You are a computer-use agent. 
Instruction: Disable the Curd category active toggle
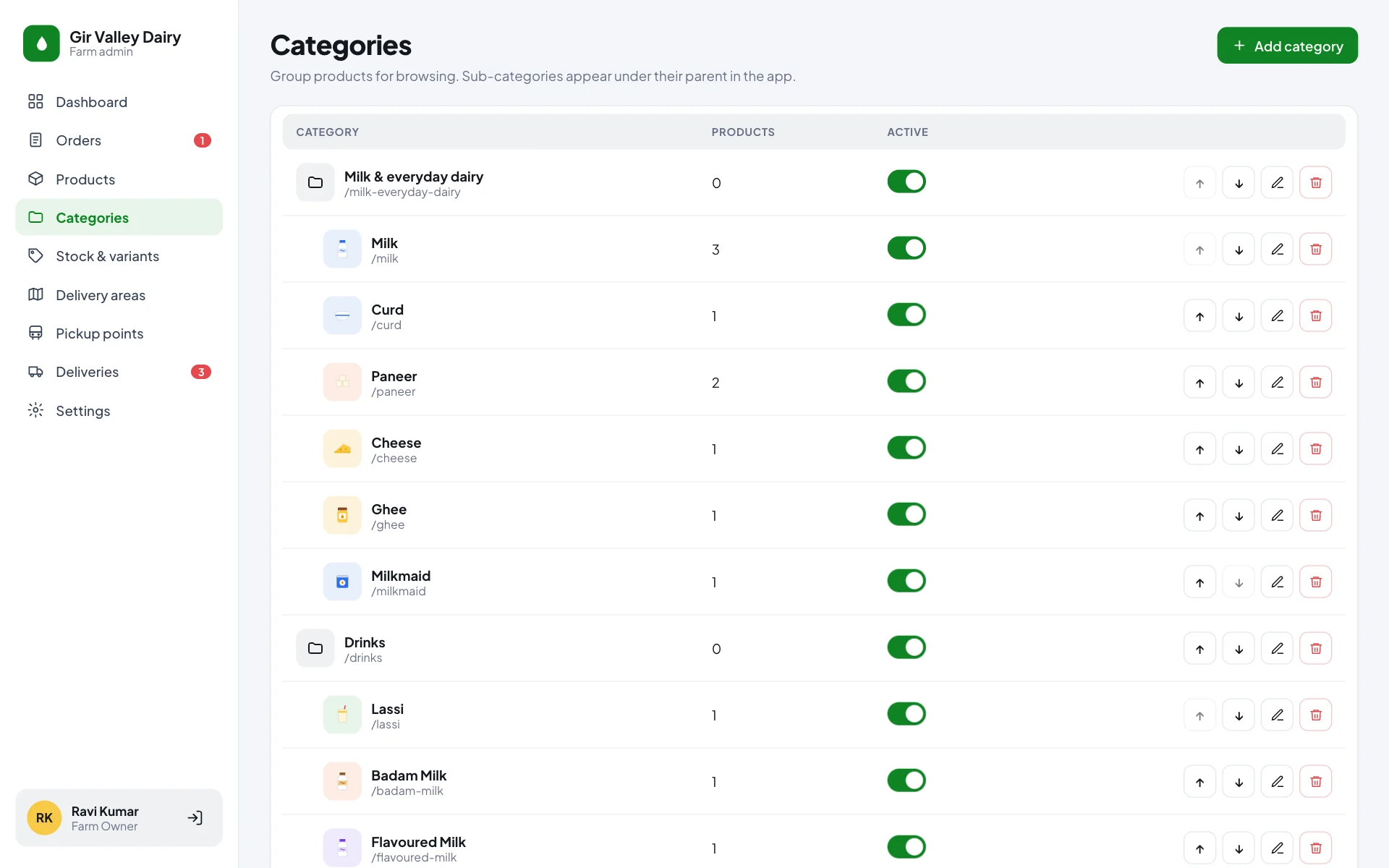906,315
